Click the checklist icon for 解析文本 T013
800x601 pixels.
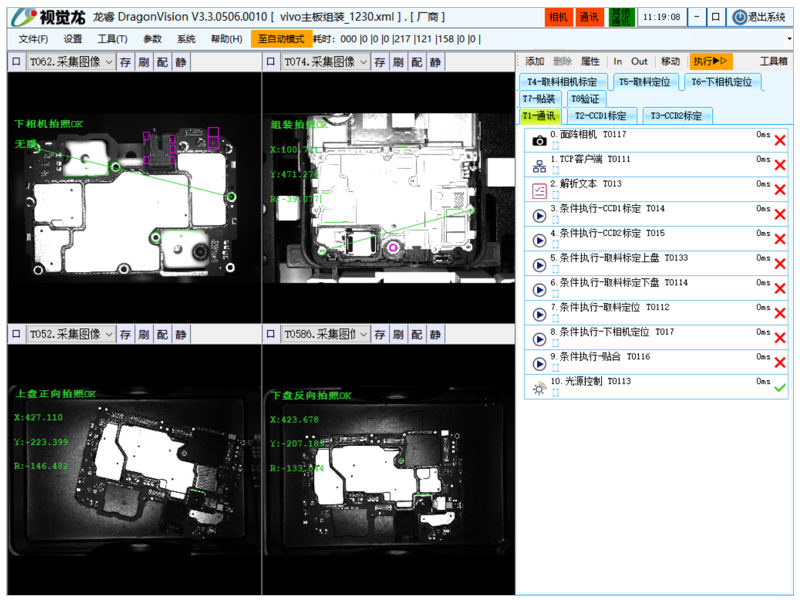[540, 190]
